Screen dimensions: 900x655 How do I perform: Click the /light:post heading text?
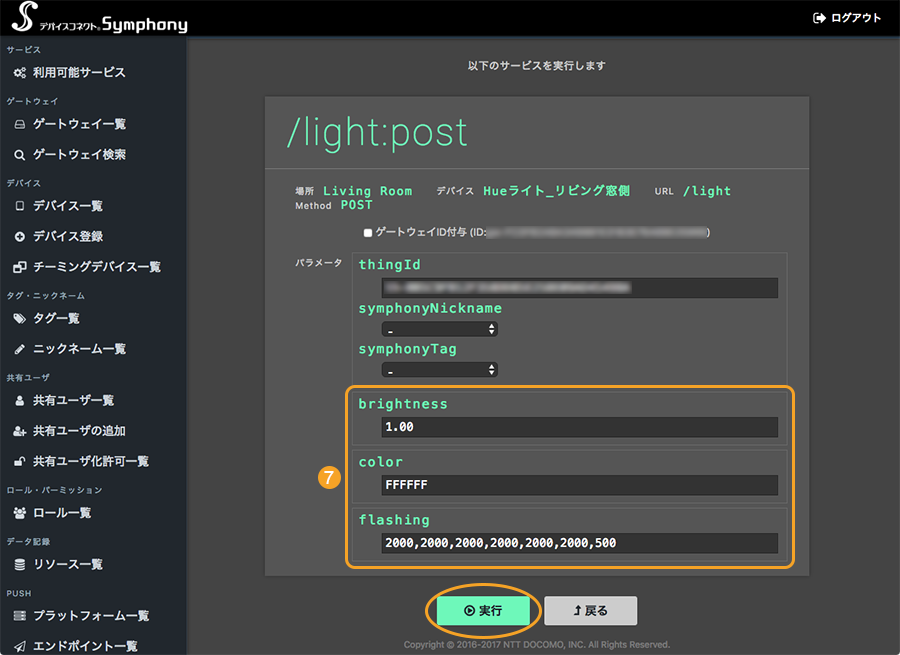377,133
